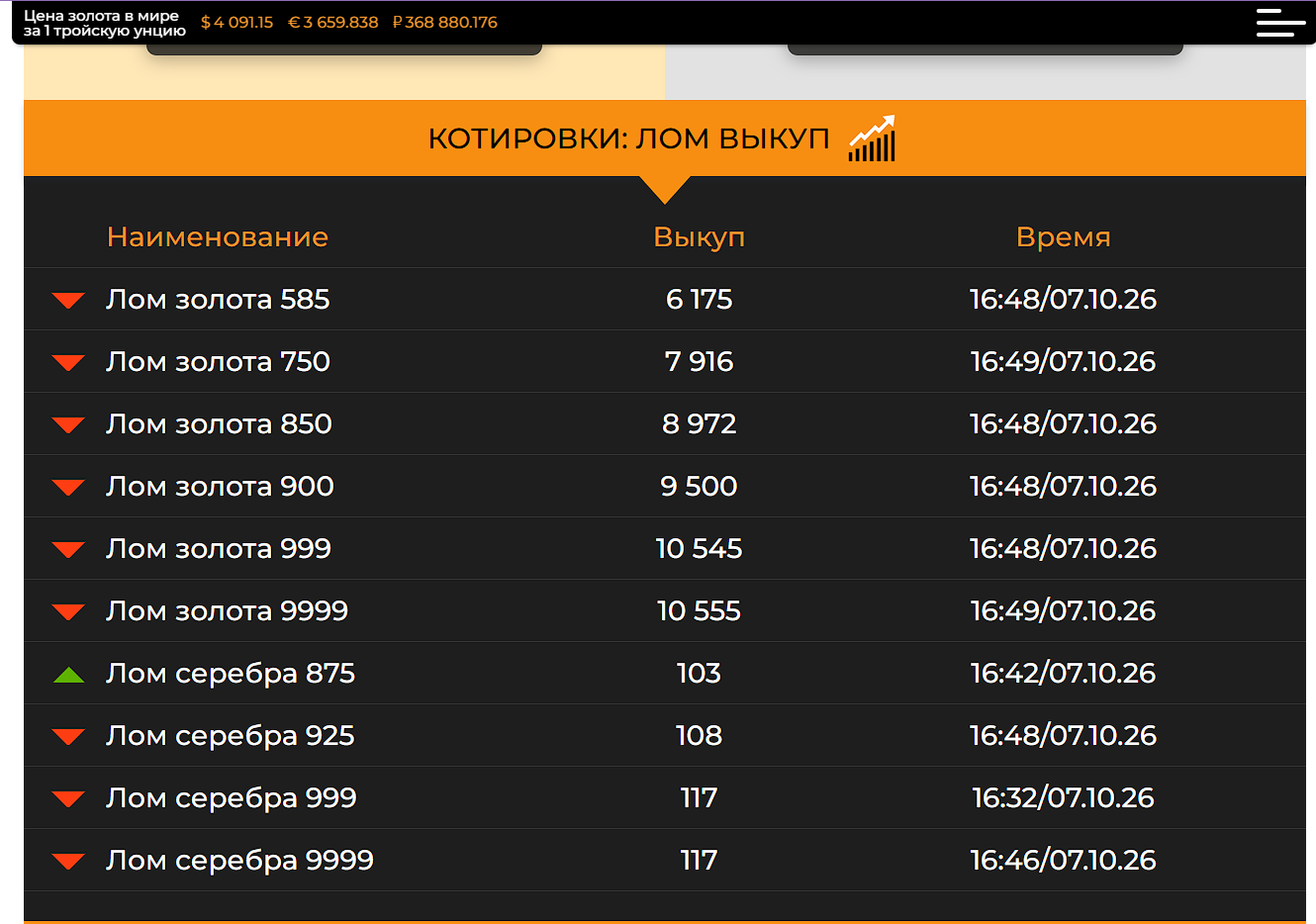Click the red down arrow for Лом золота 9999
This screenshot has width=1316, height=924.
pos(68,611)
